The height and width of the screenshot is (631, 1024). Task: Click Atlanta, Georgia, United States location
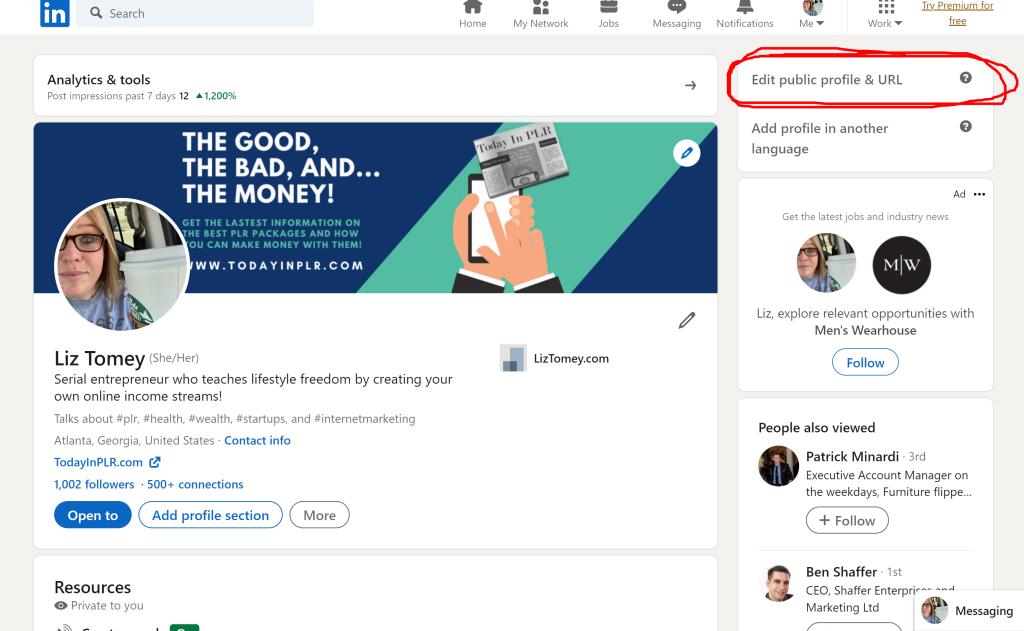[134, 440]
